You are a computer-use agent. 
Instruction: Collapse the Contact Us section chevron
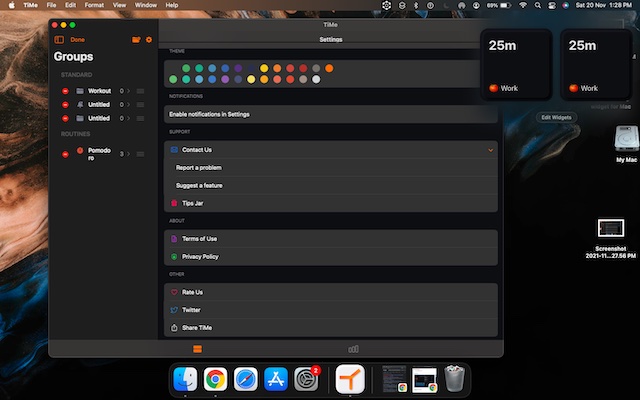click(491, 150)
